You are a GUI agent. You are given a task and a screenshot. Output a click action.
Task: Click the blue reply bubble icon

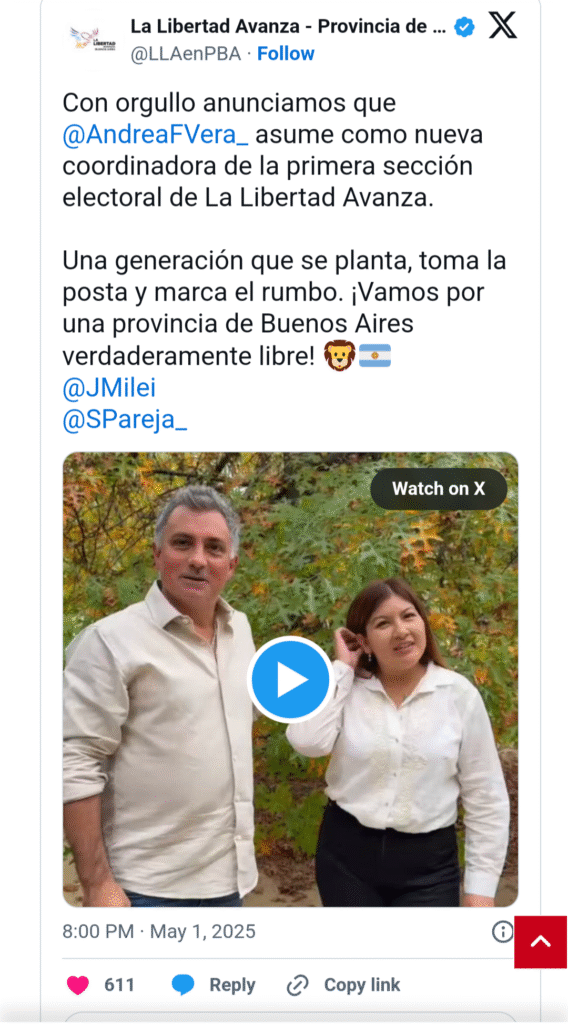183,985
